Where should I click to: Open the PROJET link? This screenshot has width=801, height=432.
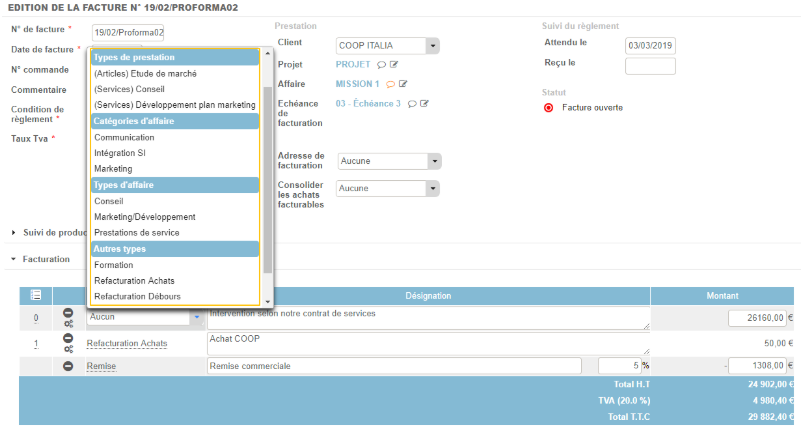pyautogui.click(x=352, y=65)
